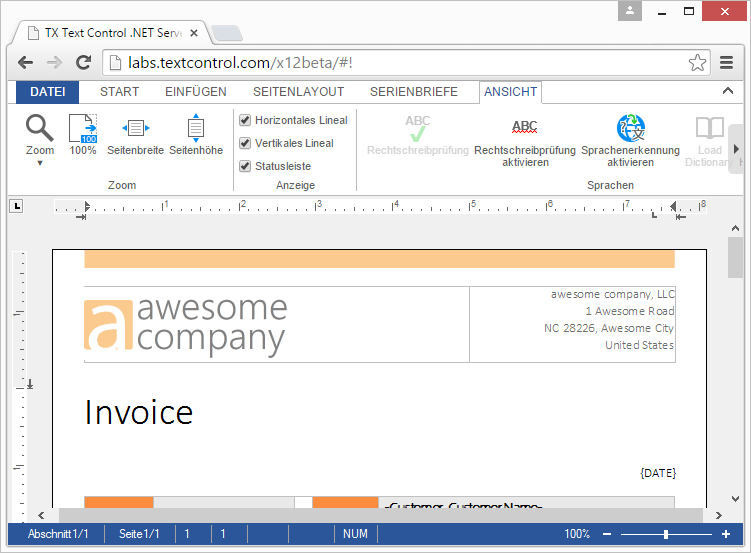Screen dimensions: 751x553
Task: Collapse the ribbon with chevron
Action: (x=727, y=91)
